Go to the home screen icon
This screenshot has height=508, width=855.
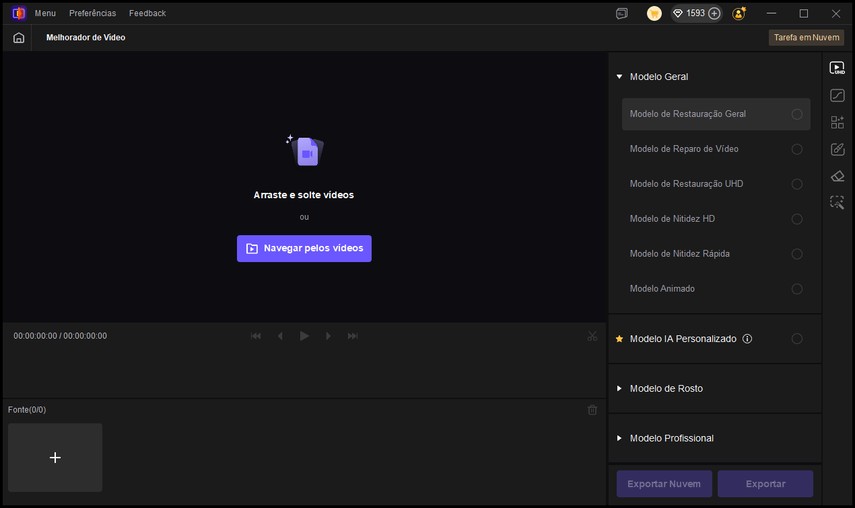pyautogui.click(x=19, y=38)
